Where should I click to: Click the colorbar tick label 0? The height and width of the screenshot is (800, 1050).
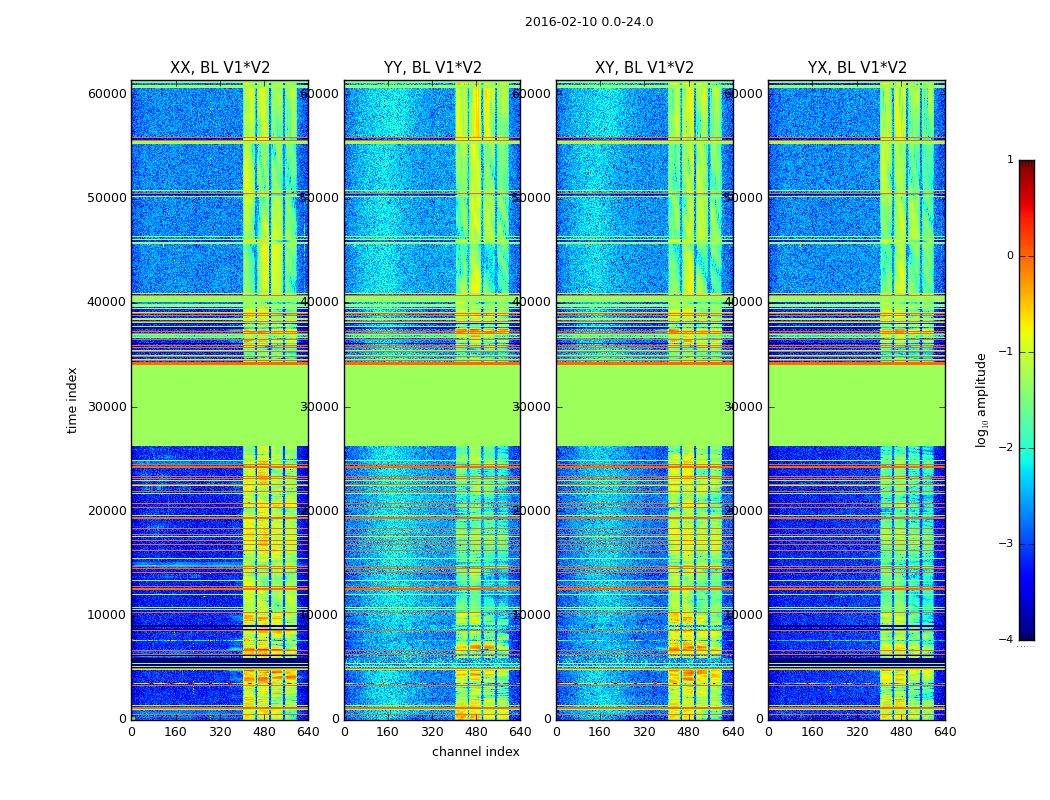click(x=1009, y=256)
